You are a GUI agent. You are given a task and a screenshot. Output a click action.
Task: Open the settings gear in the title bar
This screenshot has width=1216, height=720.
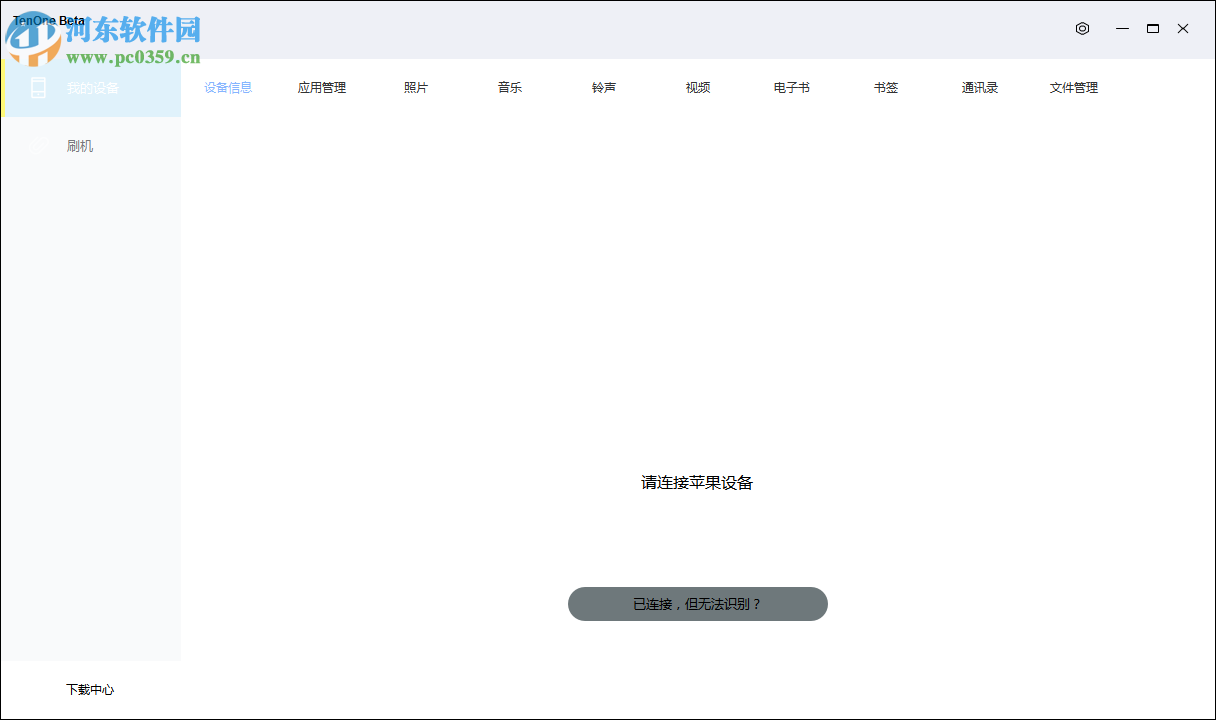tap(1082, 29)
